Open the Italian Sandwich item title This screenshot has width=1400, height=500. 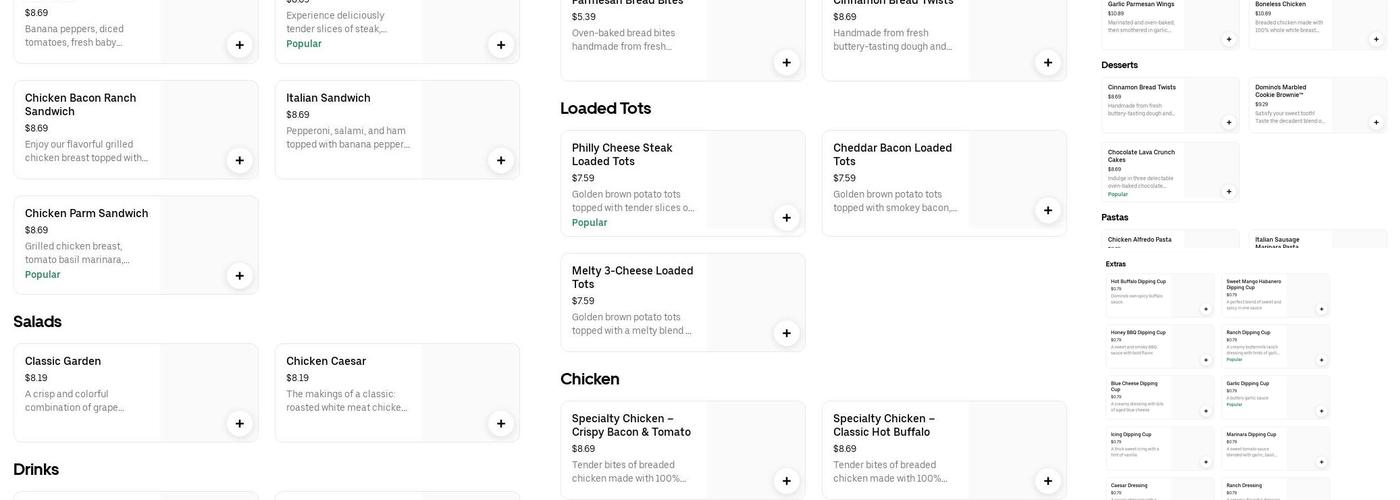pyautogui.click(x=328, y=98)
